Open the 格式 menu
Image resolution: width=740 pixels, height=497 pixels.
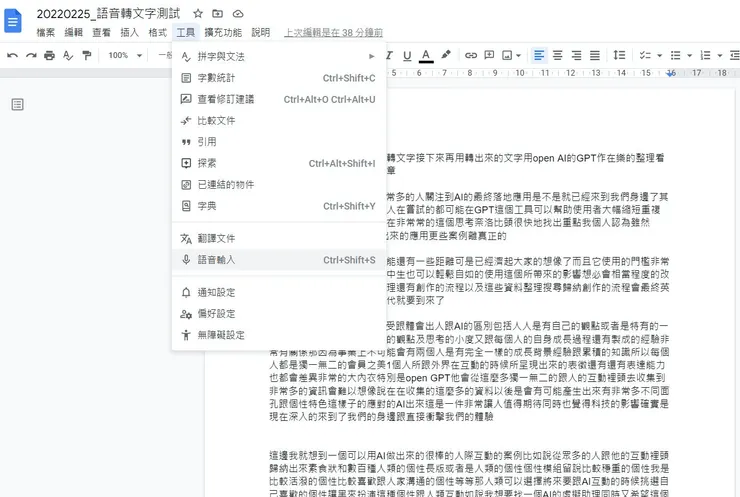[x=158, y=33]
